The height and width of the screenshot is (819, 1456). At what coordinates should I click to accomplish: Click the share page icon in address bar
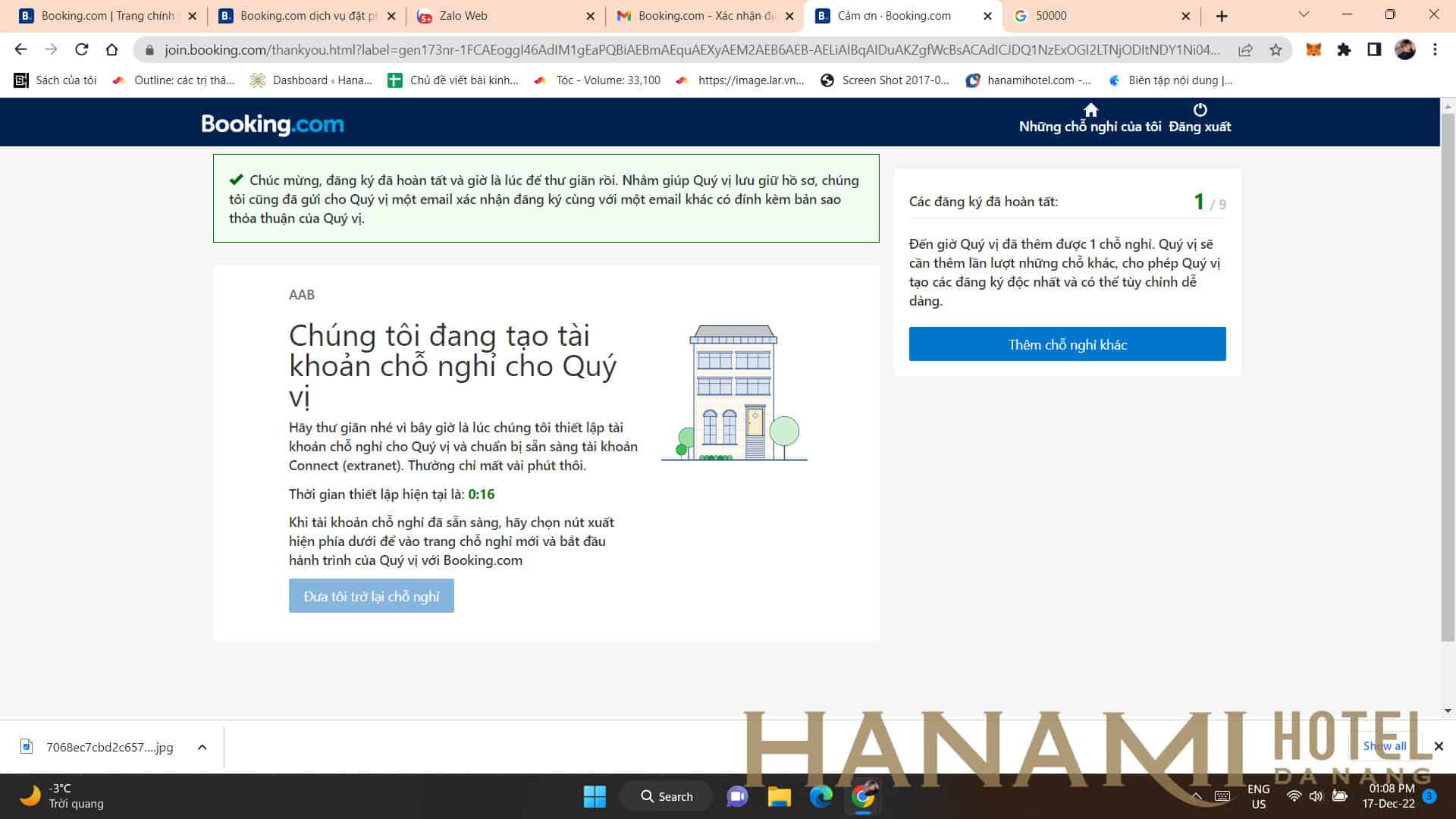pyautogui.click(x=1245, y=50)
